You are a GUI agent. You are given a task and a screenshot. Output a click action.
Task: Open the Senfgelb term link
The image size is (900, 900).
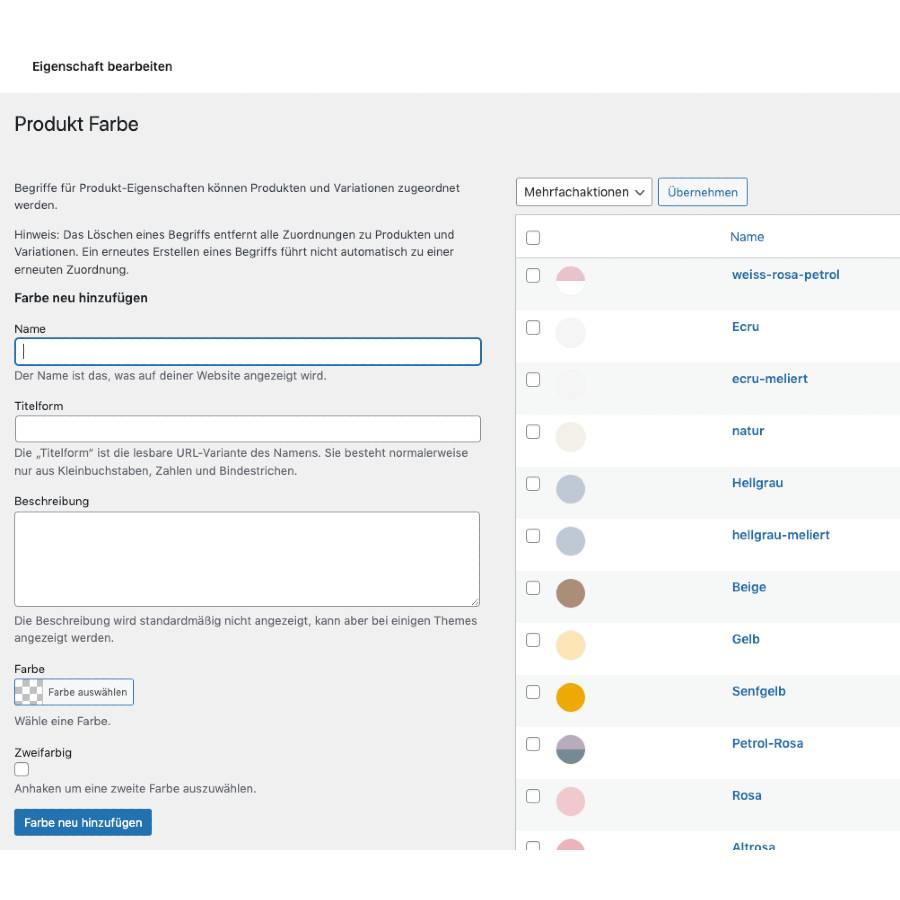click(758, 692)
